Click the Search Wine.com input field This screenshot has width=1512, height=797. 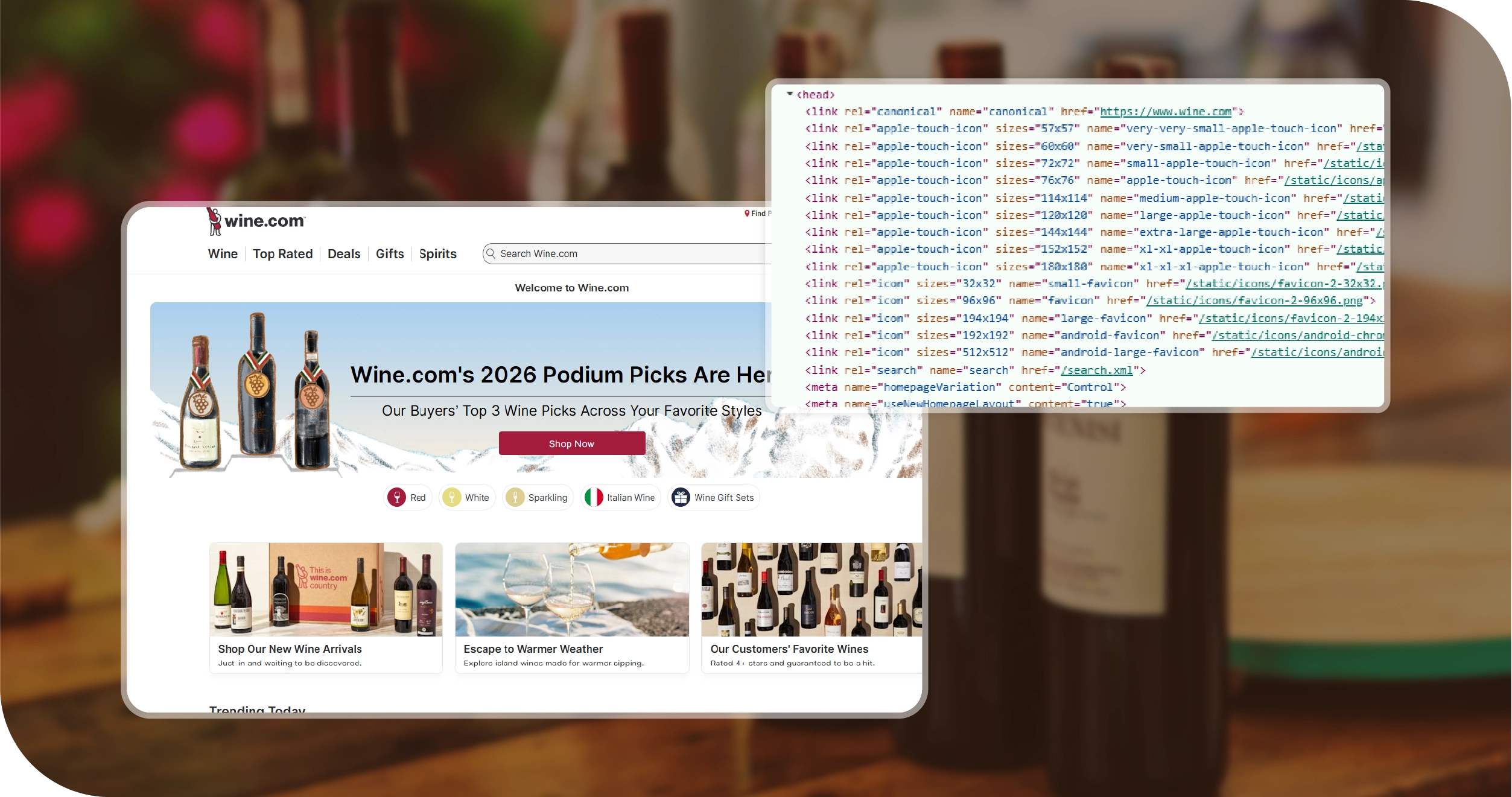tap(627, 253)
